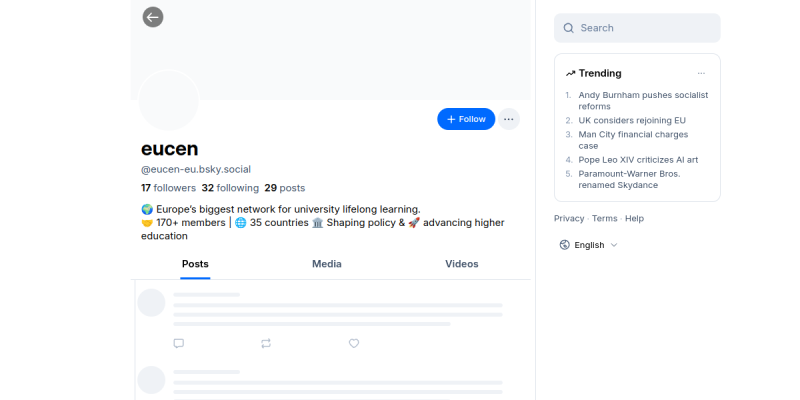This screenshot has width=800, height=400.
Task: Open the Terms link
Action: [x=605, y=218]
